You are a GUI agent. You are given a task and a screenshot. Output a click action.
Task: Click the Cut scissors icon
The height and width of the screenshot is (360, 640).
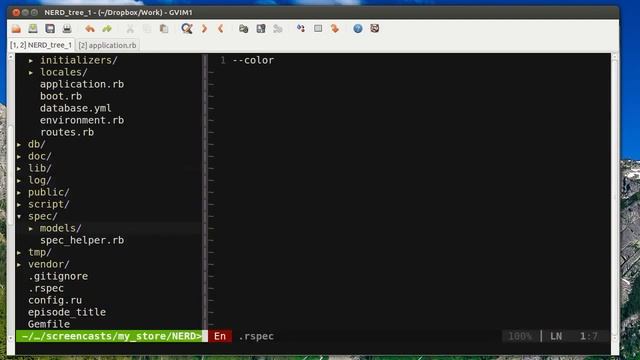130,29
